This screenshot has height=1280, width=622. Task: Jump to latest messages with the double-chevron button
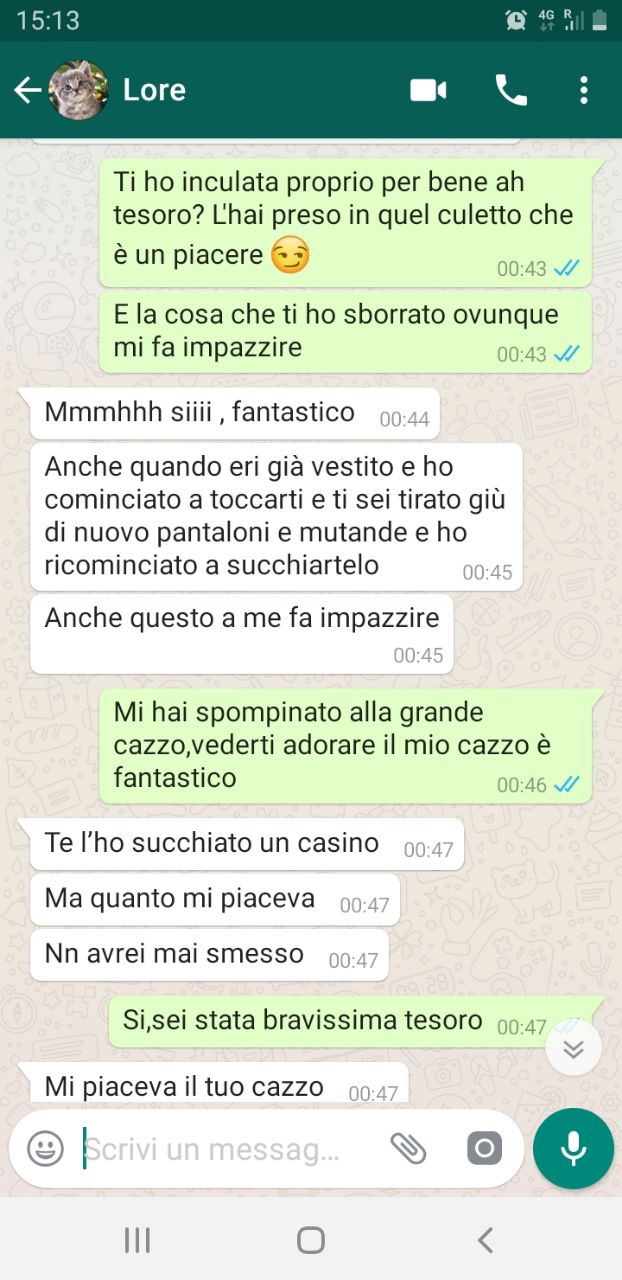(573, 1048)
